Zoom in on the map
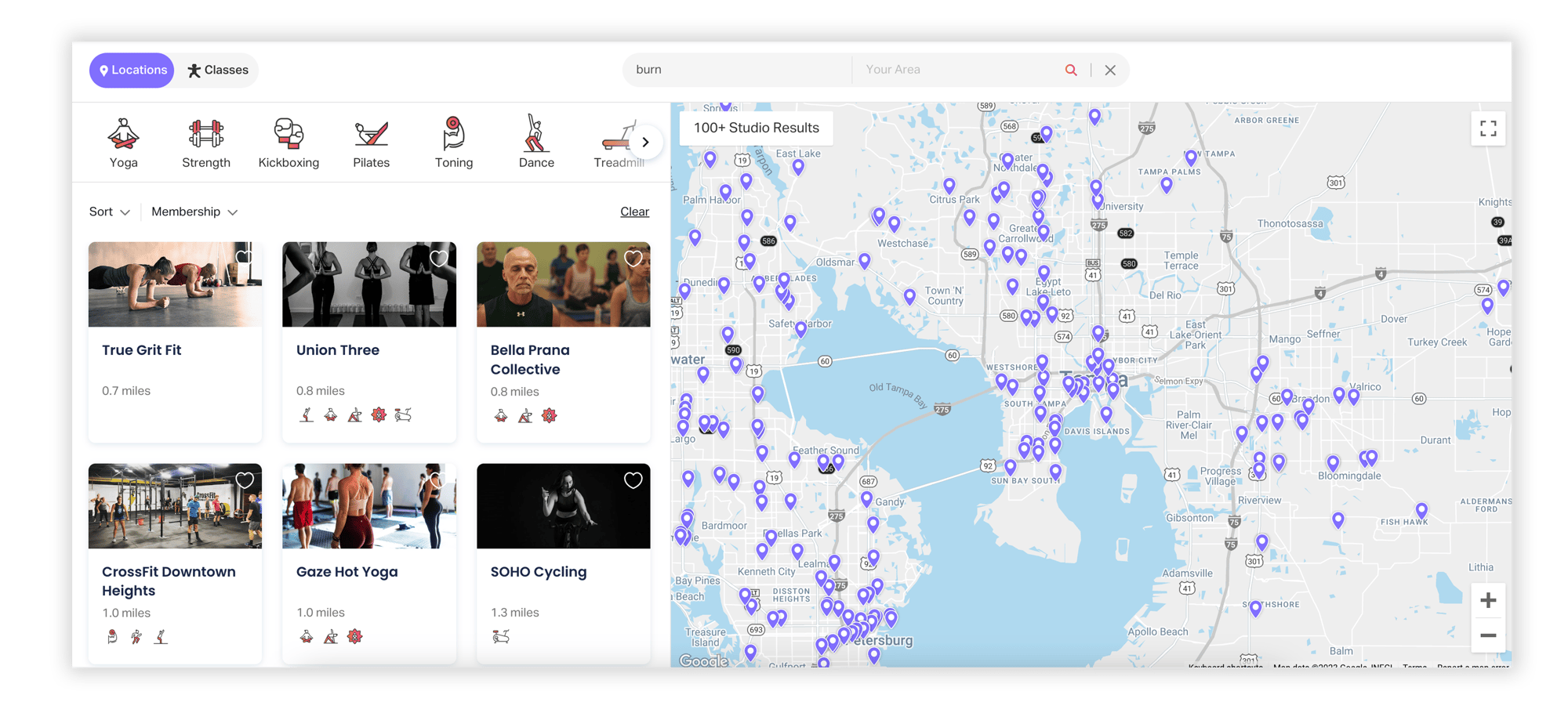The image size is (1568, 702). (1488, 601)
